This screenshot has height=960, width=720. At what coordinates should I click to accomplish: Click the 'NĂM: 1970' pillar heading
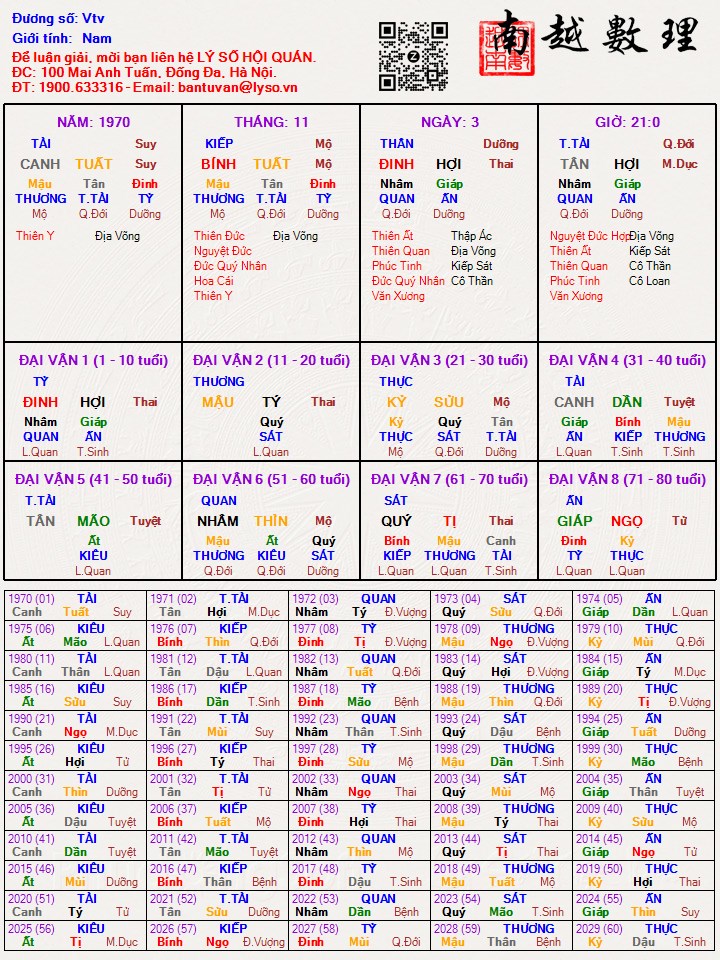(x=94, y=122)
